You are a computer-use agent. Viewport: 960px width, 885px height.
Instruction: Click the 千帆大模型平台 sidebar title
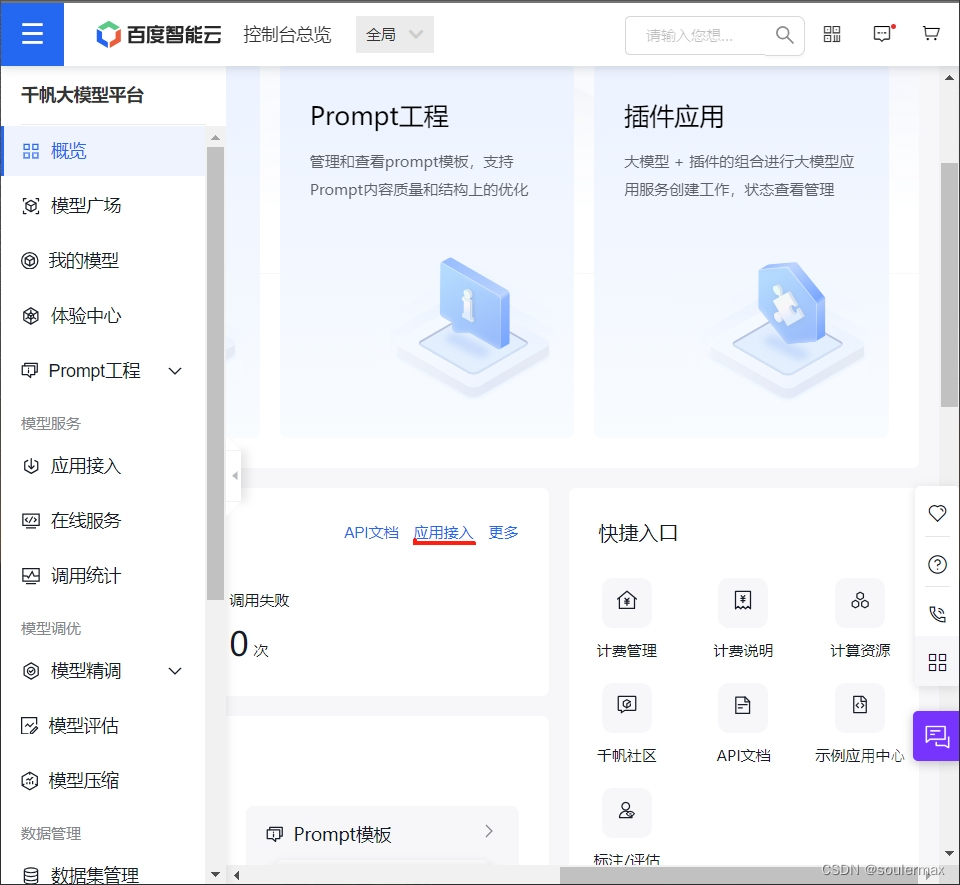pyautogui.click(x=82, y=95)
